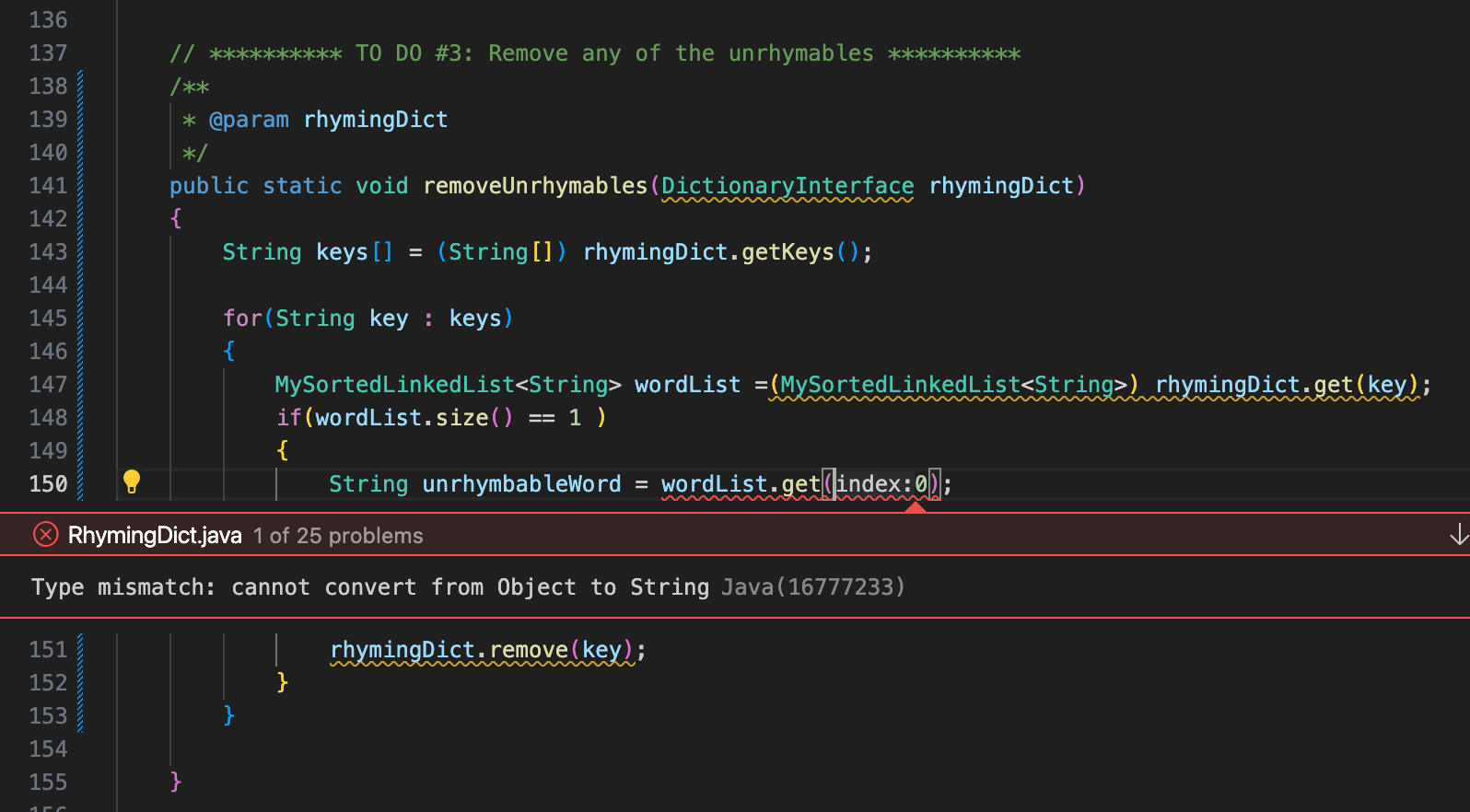Screen dimensions: 1470x812
Task: Open RhymingDict.java from the problem header
Action: pos(155,536)
